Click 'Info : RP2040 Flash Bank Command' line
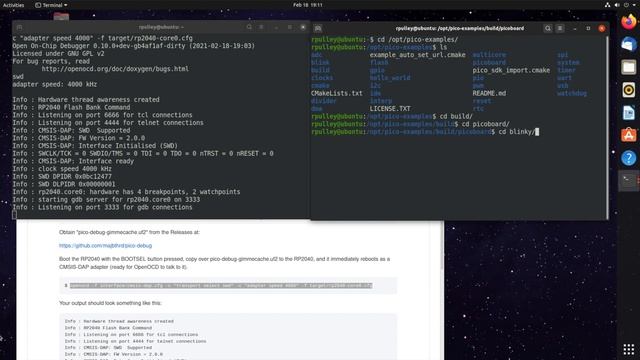This screenshot has height=360, width=640. coord(71,107)
